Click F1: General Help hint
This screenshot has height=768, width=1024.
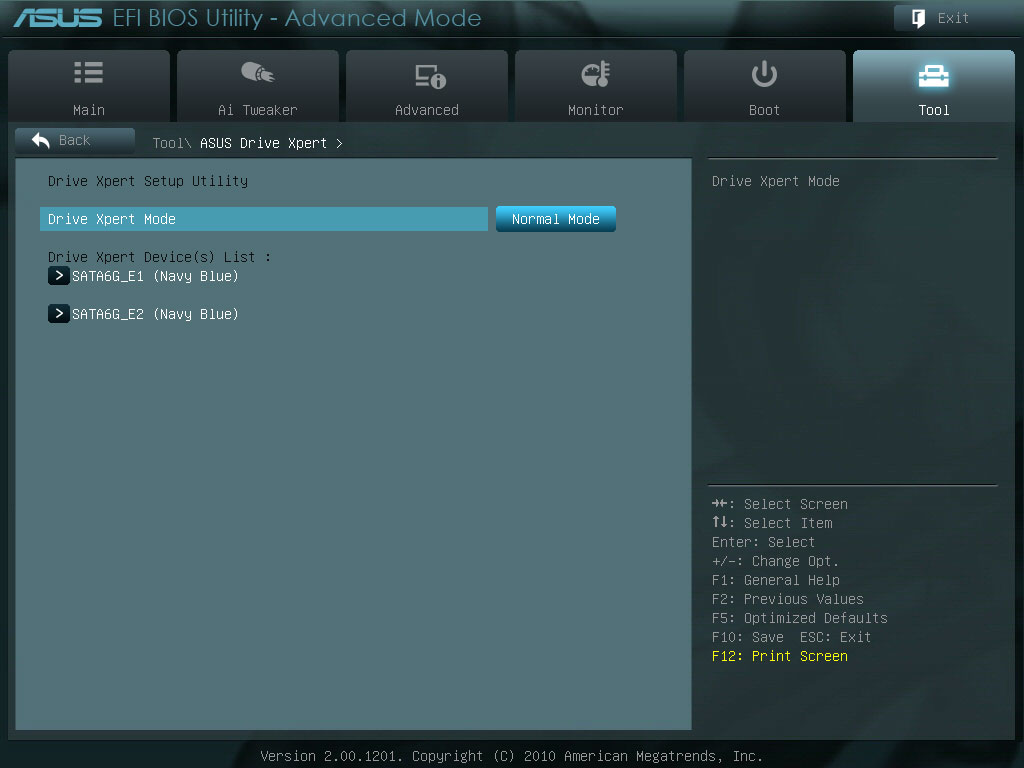[776, 580]
